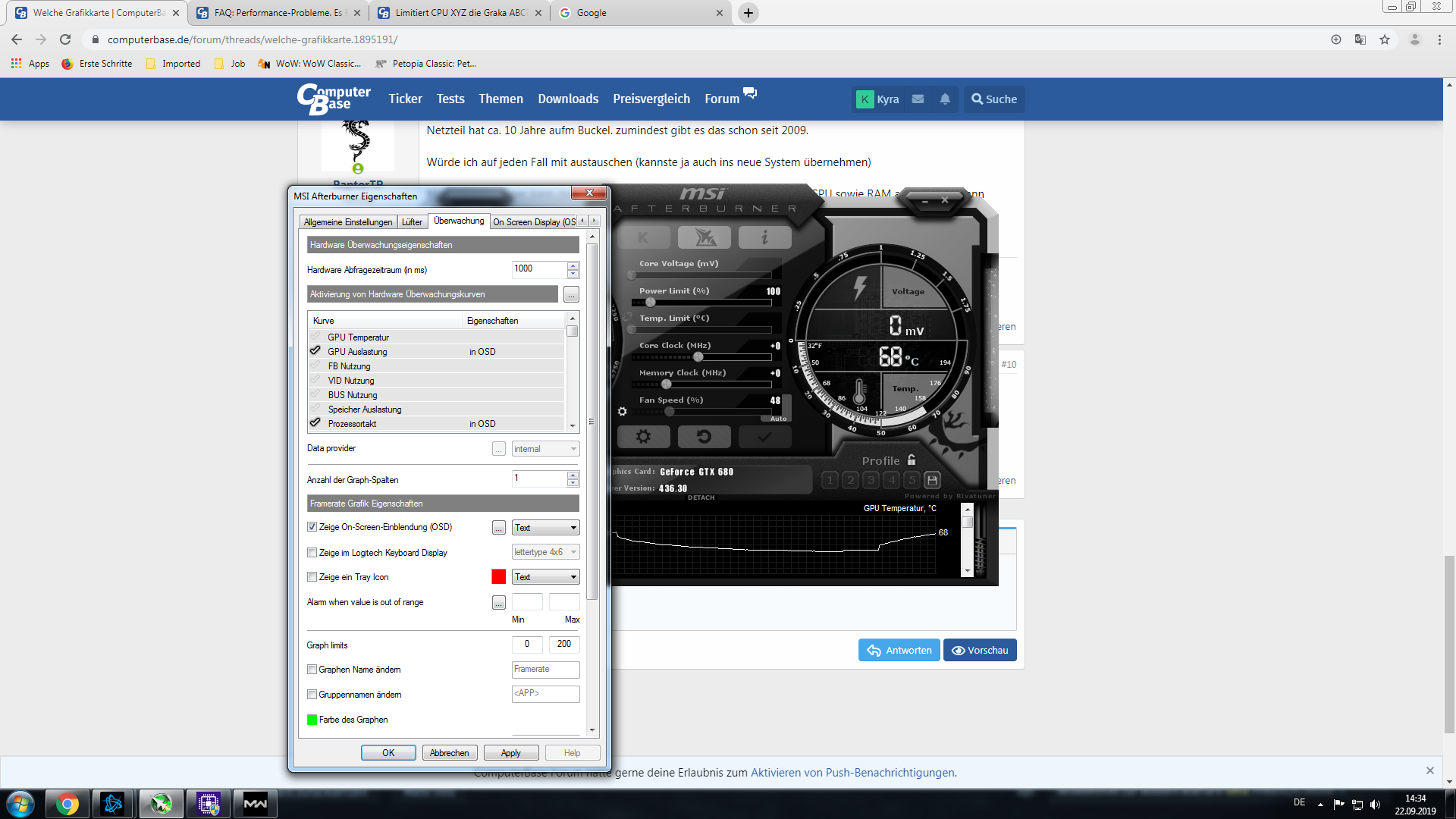
Task: Click the save profile floppy icon
Action: (933, 480)
